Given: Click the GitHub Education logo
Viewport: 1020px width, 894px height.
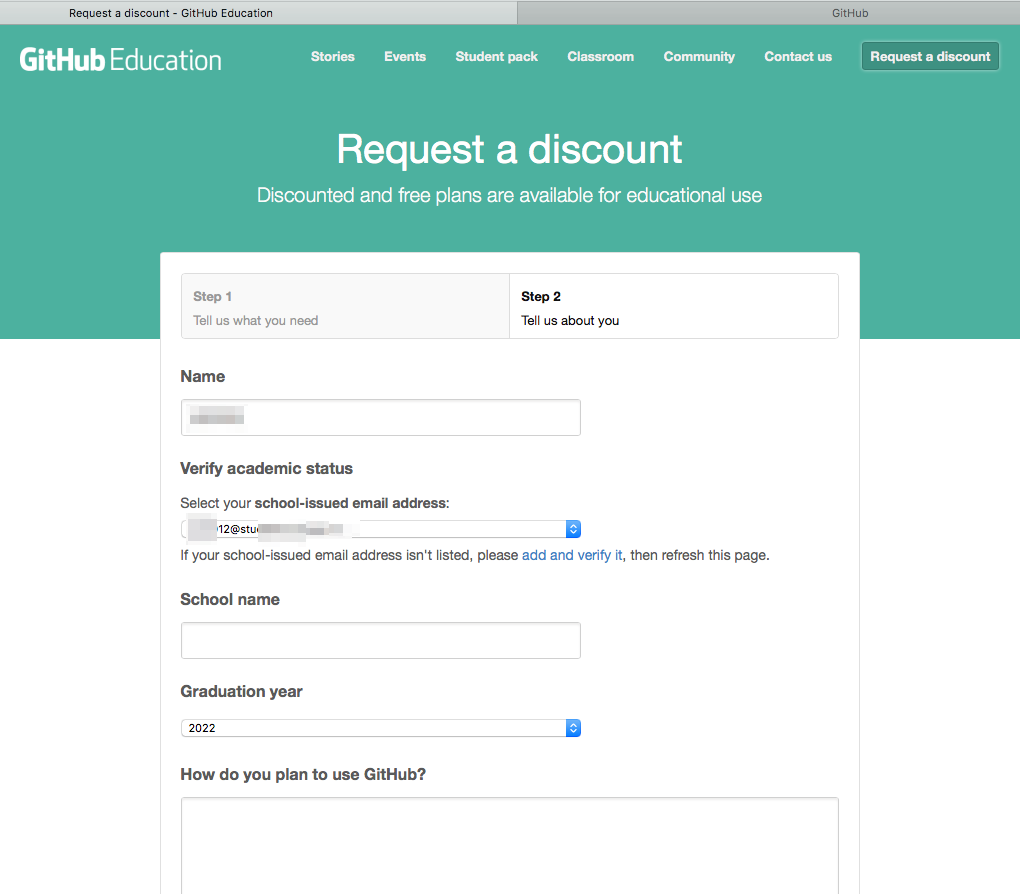Looking at the screenshot, I should point(121,58).
